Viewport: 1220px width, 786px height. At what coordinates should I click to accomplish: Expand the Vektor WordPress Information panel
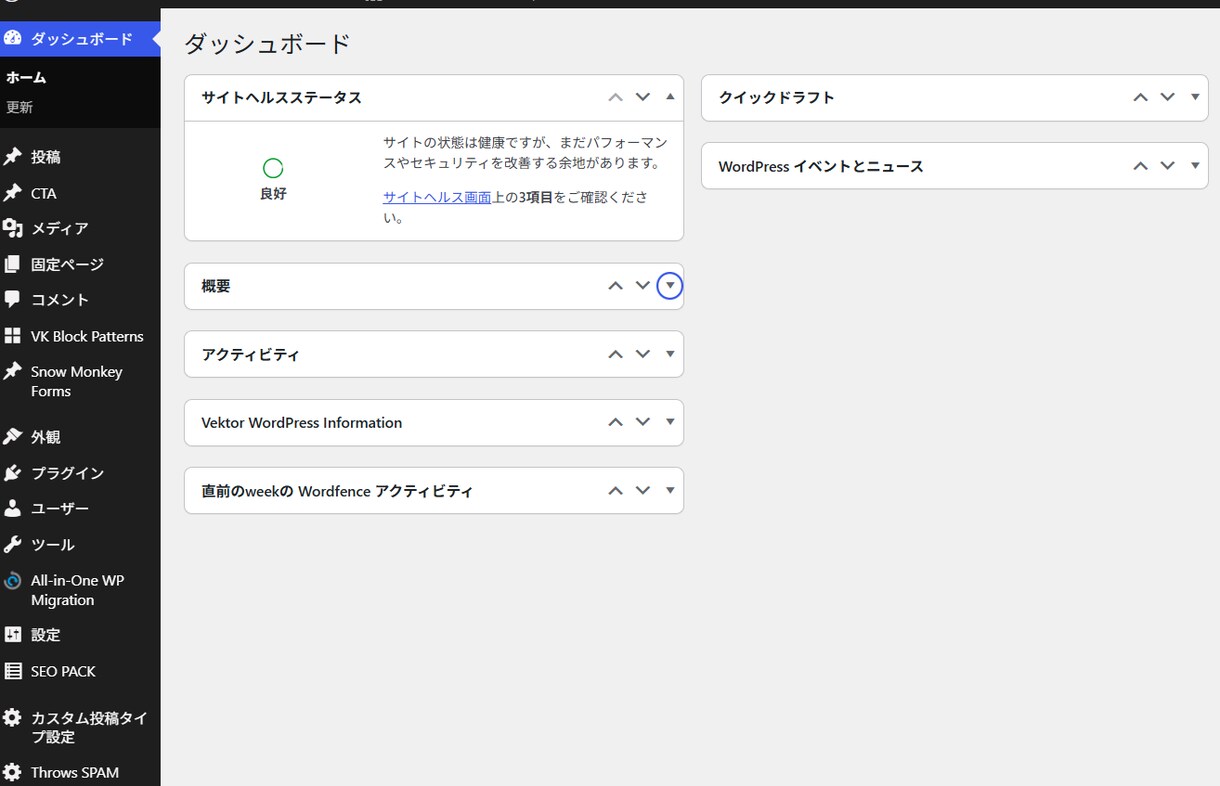pos(670,422)
